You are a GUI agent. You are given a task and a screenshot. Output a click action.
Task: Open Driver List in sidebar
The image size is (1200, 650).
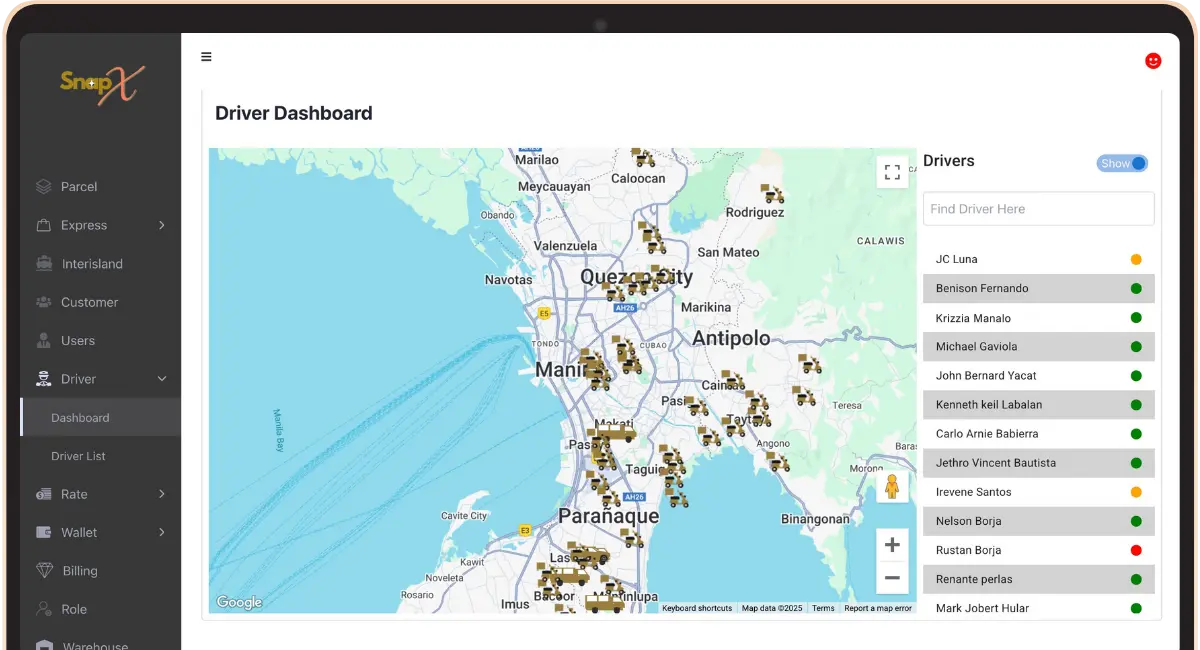coord(78,456)
